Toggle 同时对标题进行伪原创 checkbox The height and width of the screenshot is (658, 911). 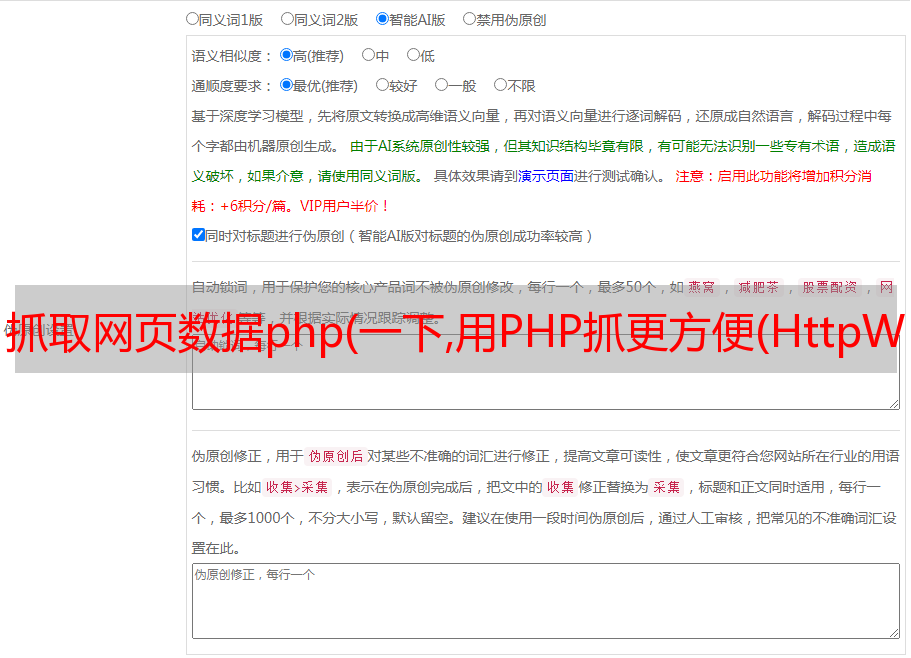pyautogui.click(x=198, y=235)
